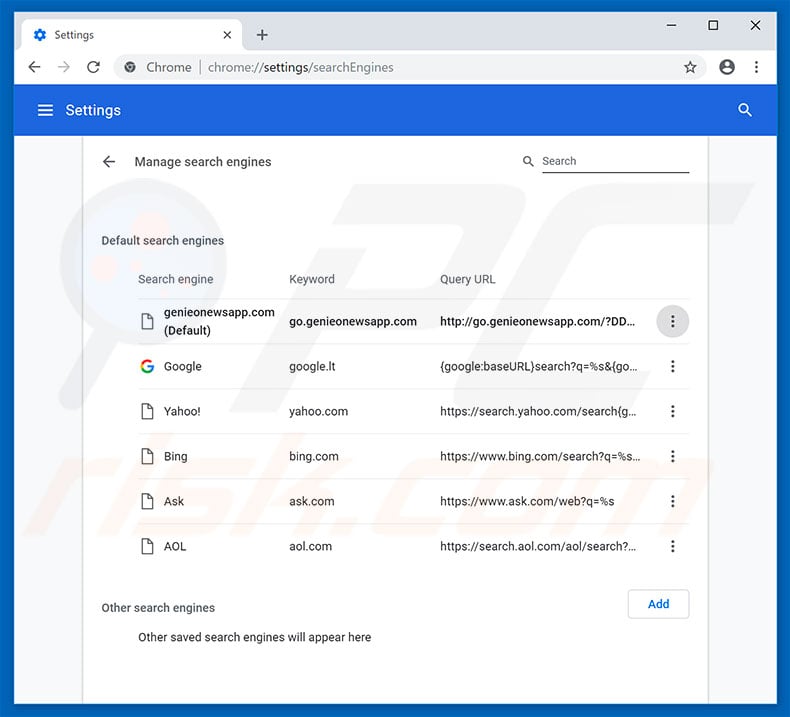Click the Keyword column header

[312, 279]
